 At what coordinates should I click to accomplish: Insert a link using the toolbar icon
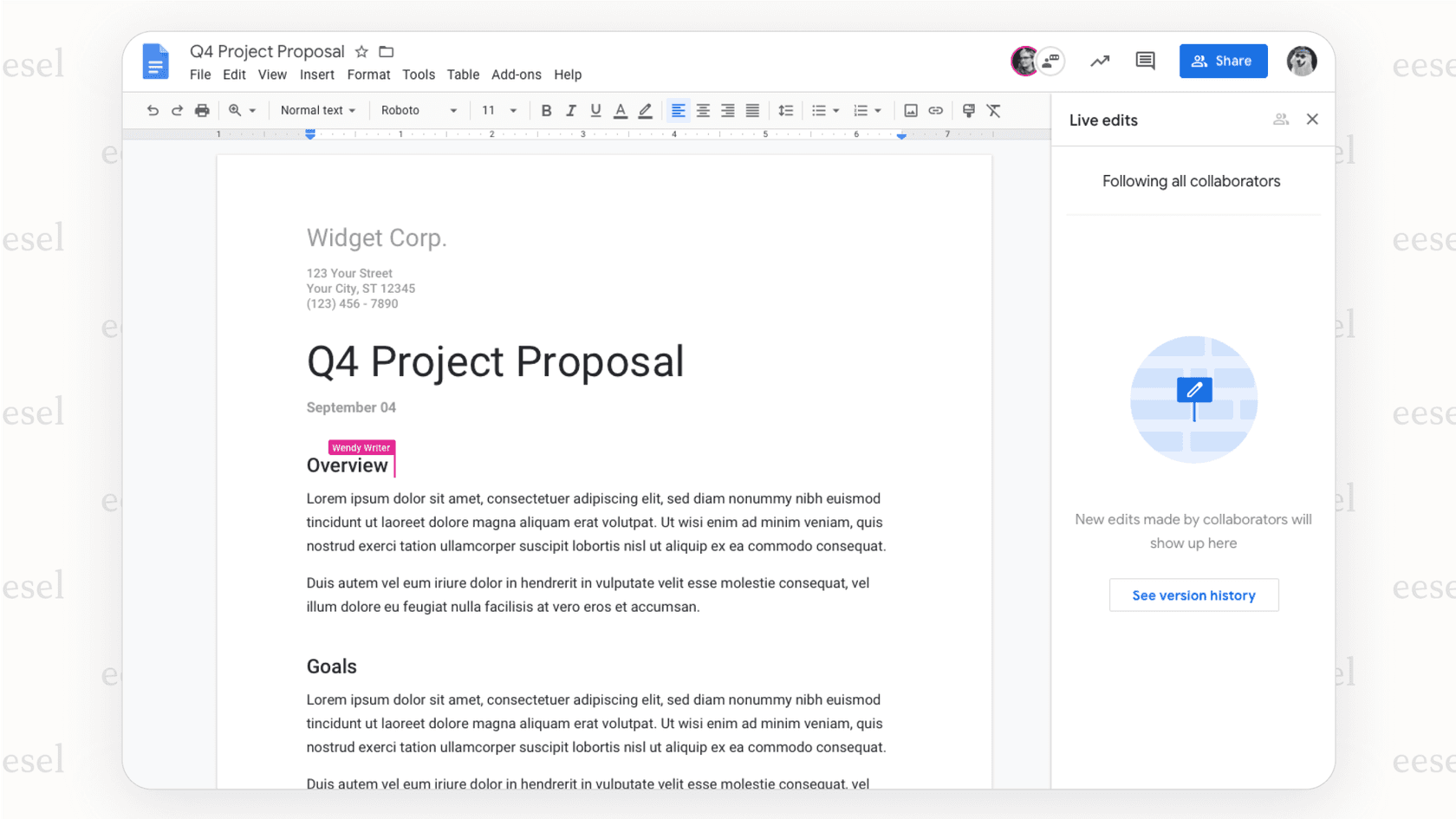[x=935, y=110]
